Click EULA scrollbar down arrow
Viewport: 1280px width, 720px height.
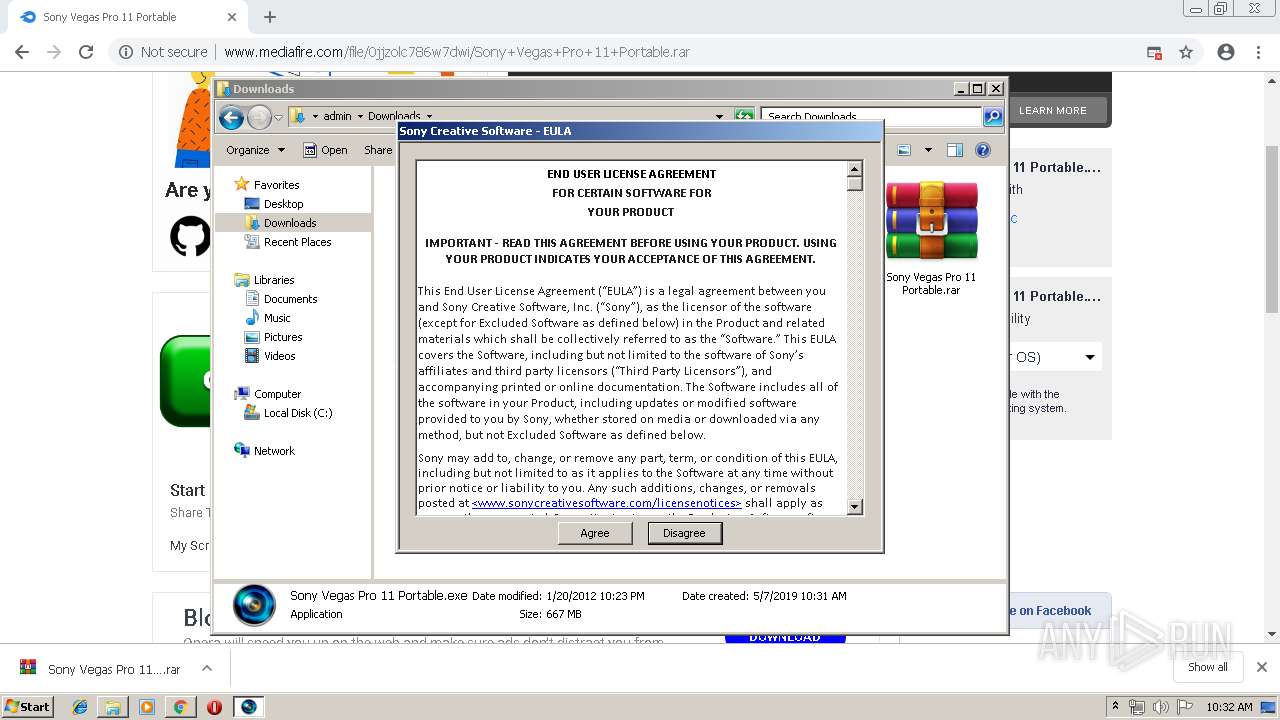pyautogui.click(x=855, y=507)
